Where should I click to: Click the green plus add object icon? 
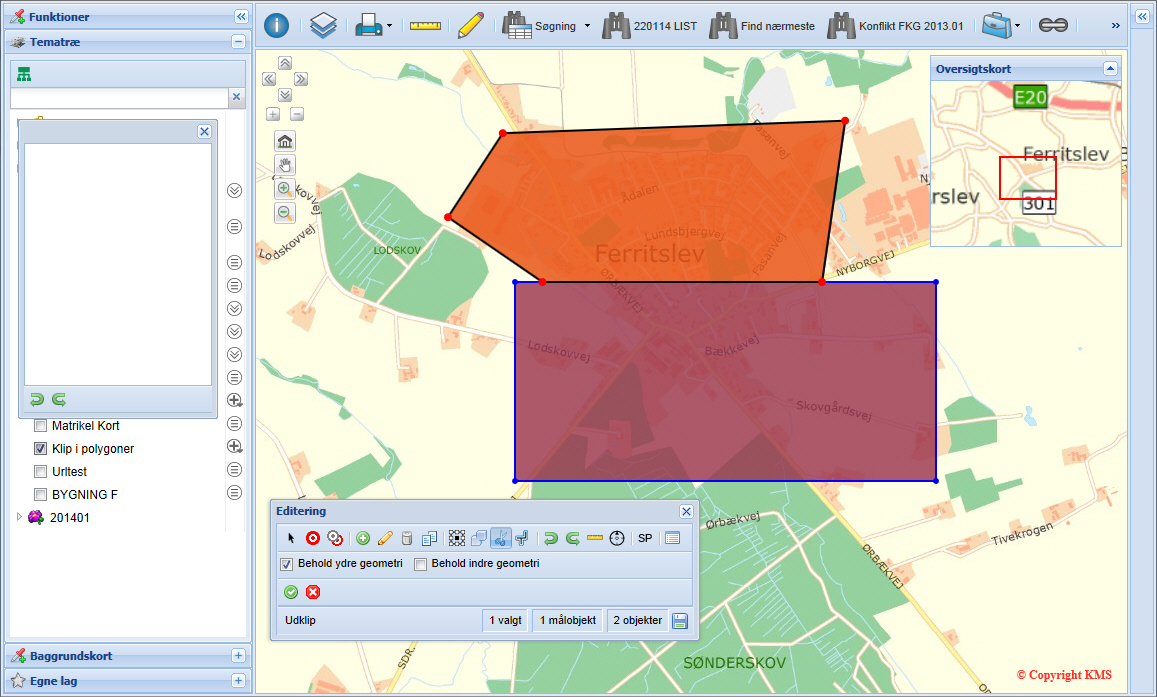(x=362, y=538)
